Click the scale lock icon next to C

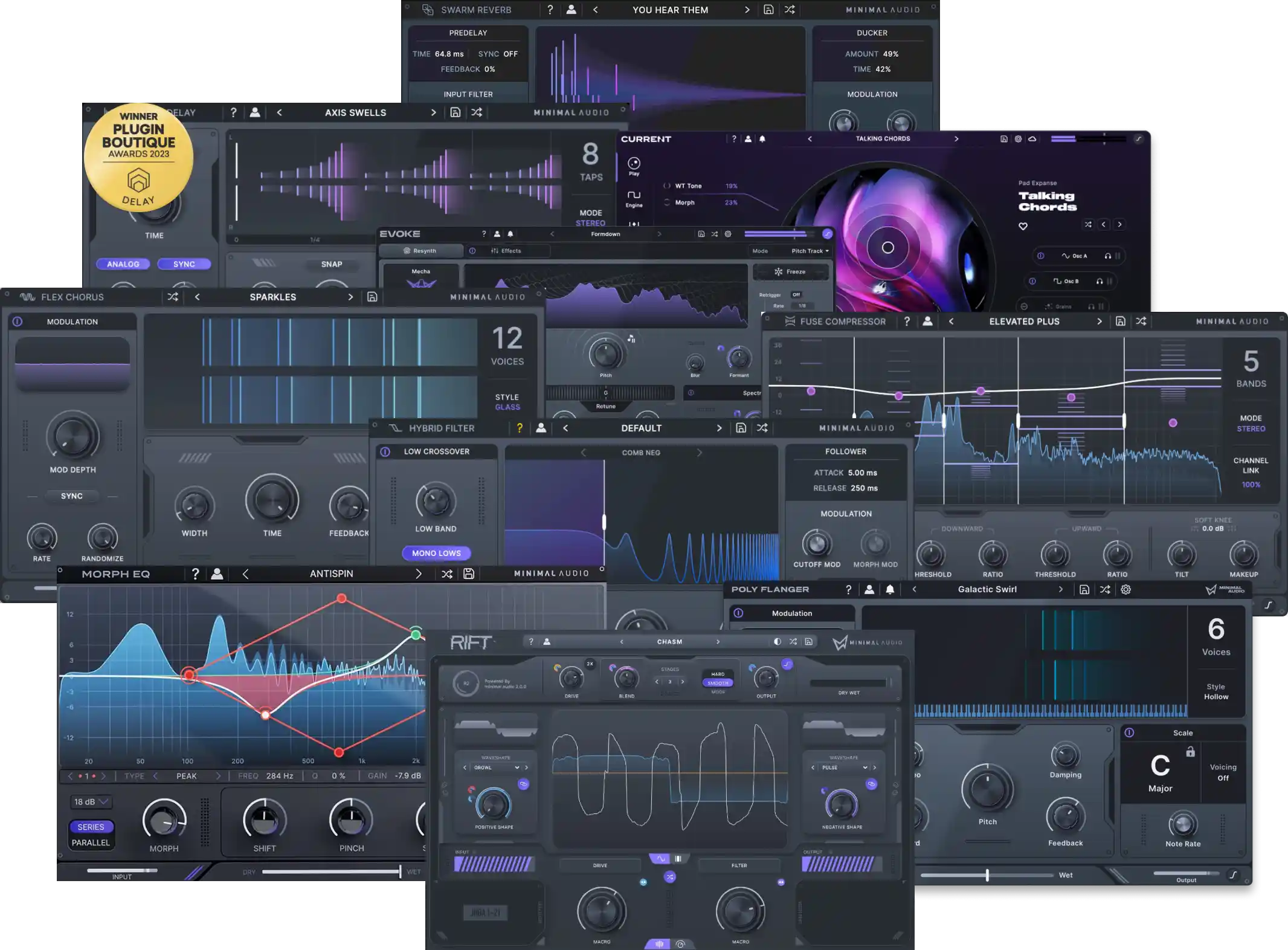click(1190, 751)
